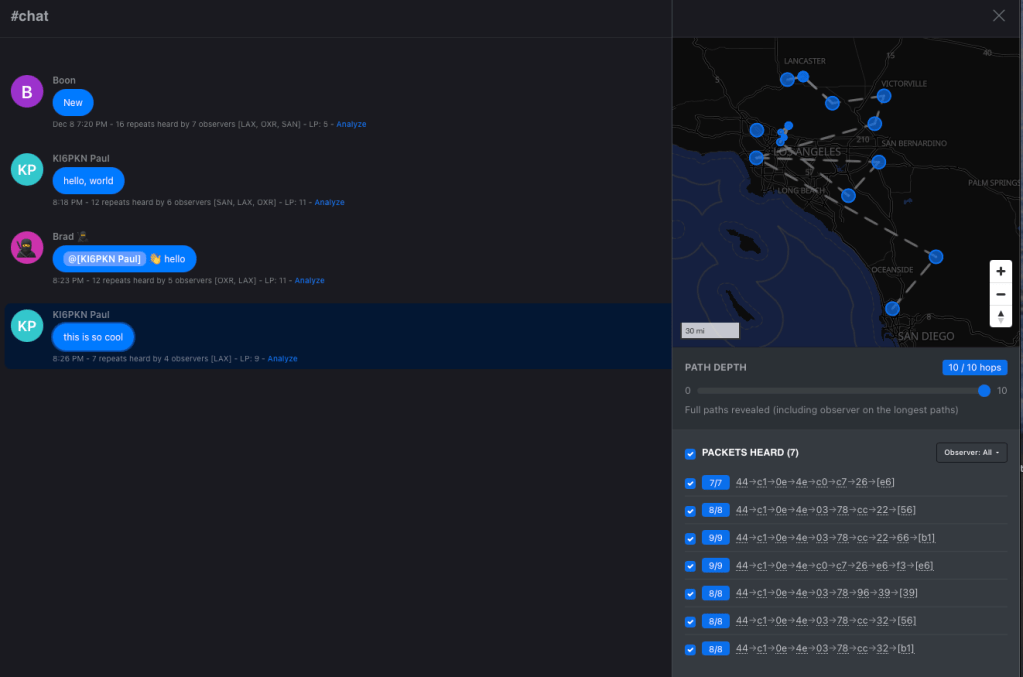Click the map node near San Diego

tap(892, 309)
